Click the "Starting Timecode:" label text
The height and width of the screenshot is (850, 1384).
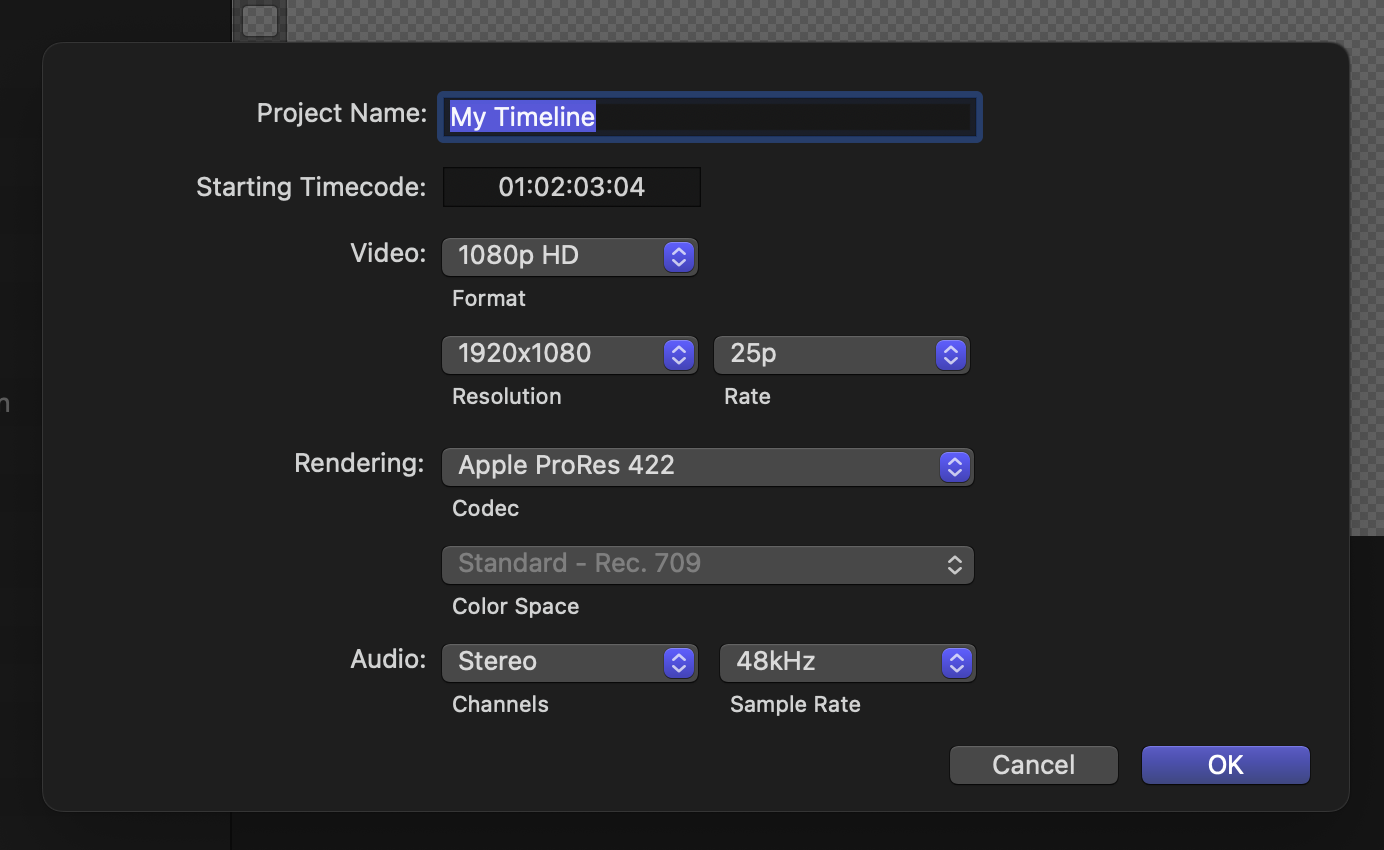click(x=310, y=187)
